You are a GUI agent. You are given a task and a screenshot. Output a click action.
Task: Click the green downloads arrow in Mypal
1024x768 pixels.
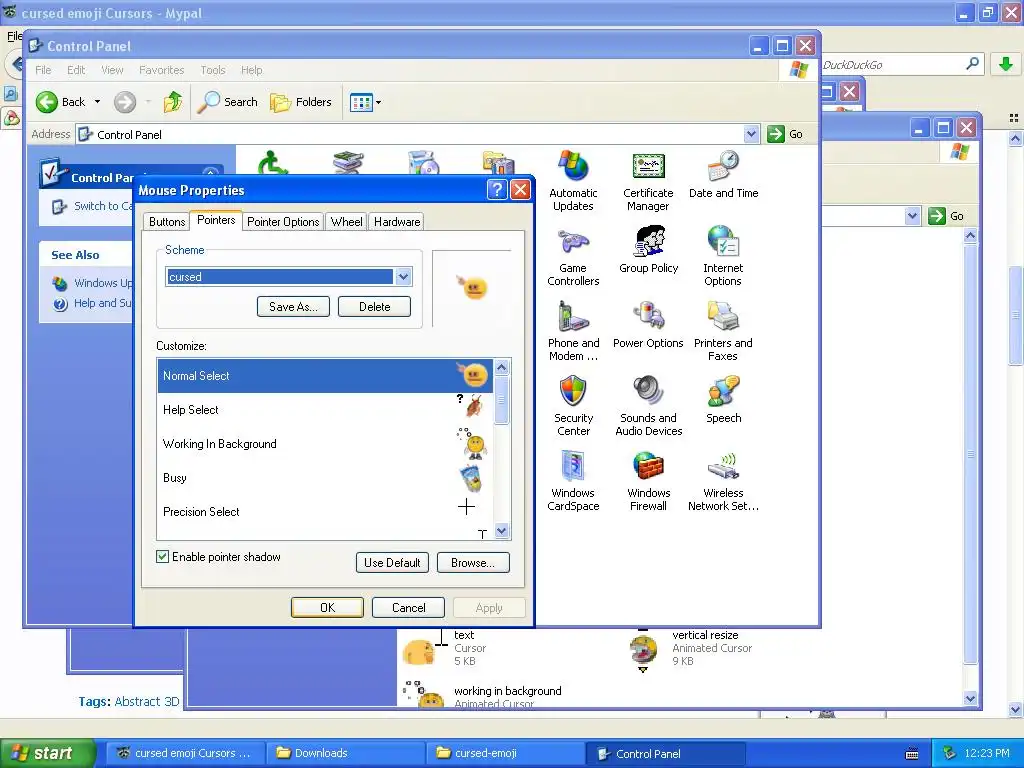(1006, 64)
